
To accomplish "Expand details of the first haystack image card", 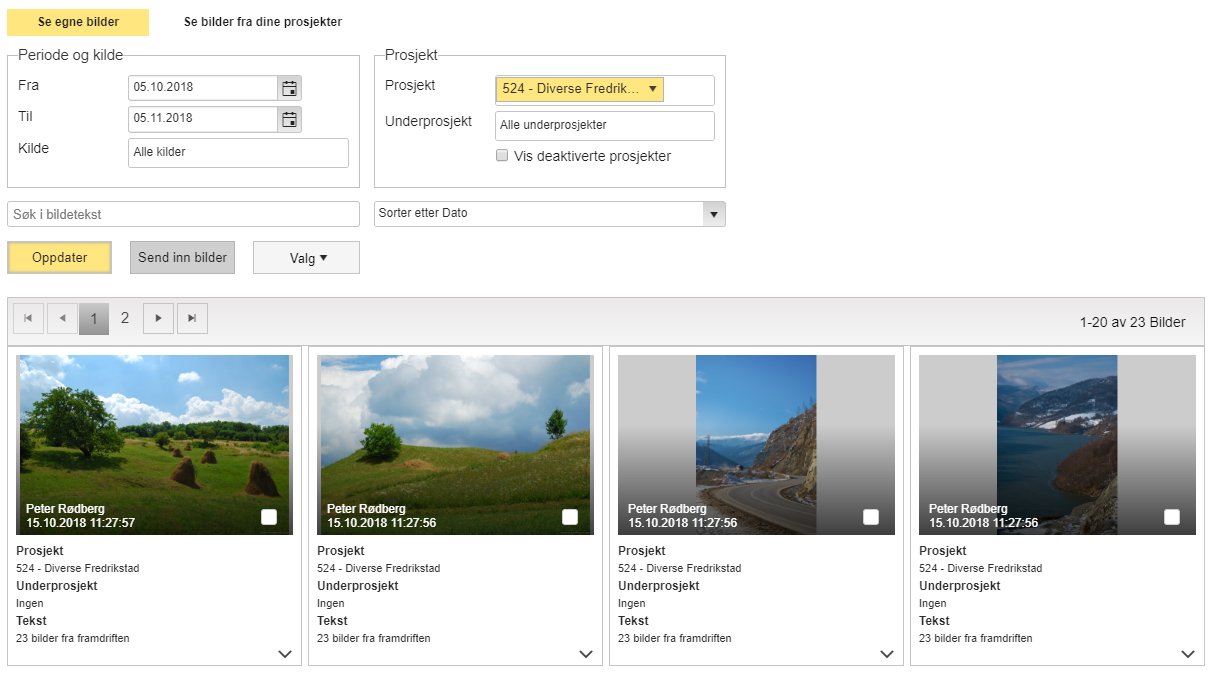I will tap(285, 654).
